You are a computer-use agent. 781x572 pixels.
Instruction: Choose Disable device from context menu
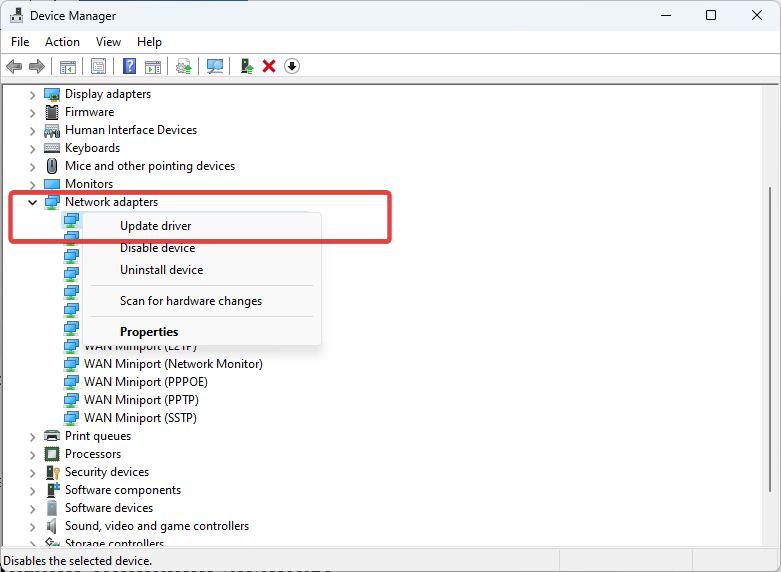pos(202,248)
